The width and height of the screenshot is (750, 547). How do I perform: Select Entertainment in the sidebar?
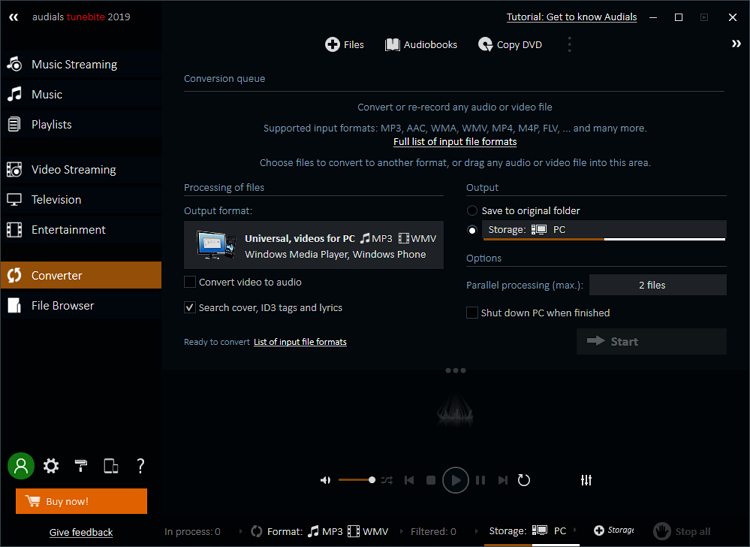click(x=81, y=230)
